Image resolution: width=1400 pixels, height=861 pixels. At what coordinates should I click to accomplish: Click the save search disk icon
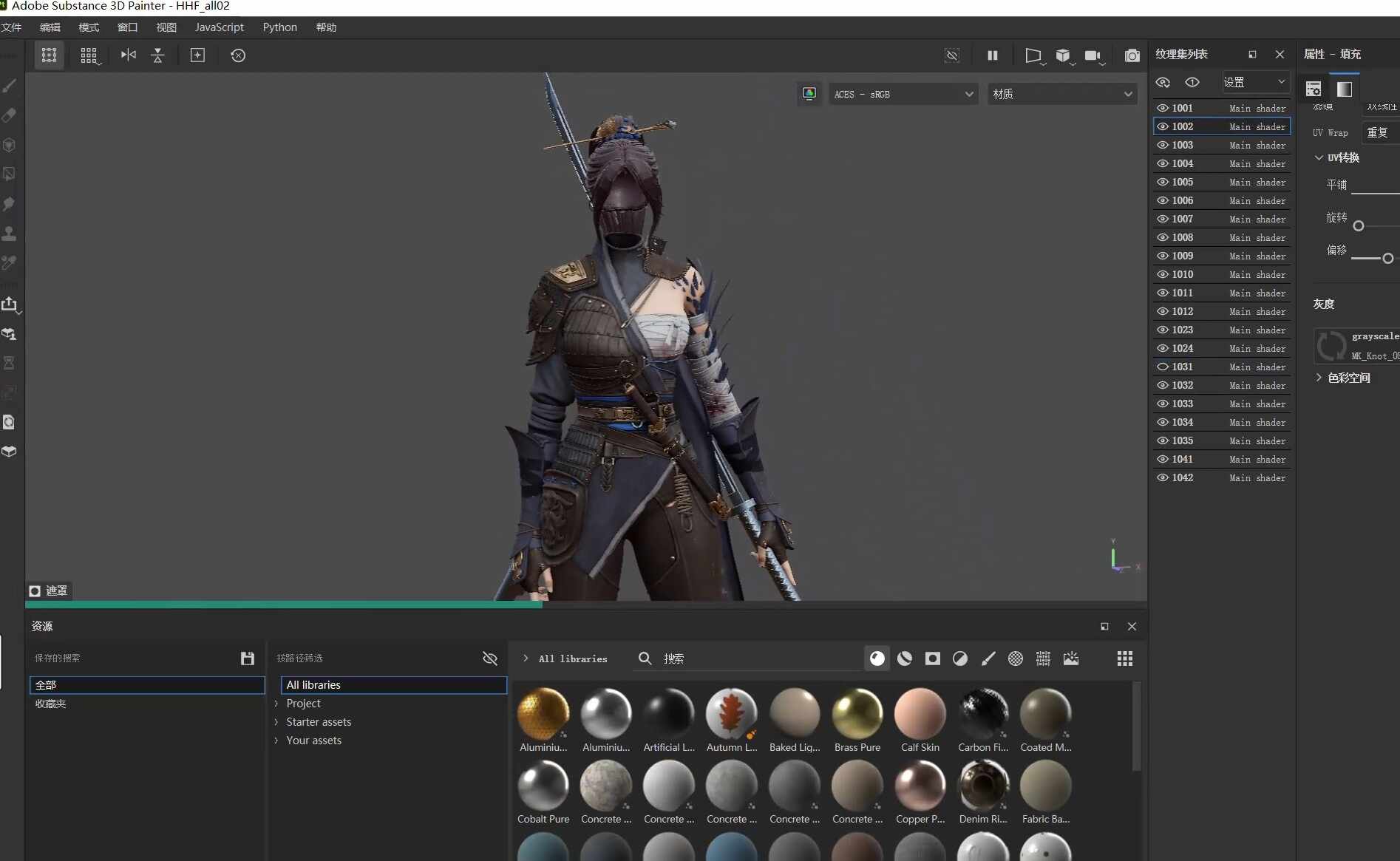(x=248, y=658)
